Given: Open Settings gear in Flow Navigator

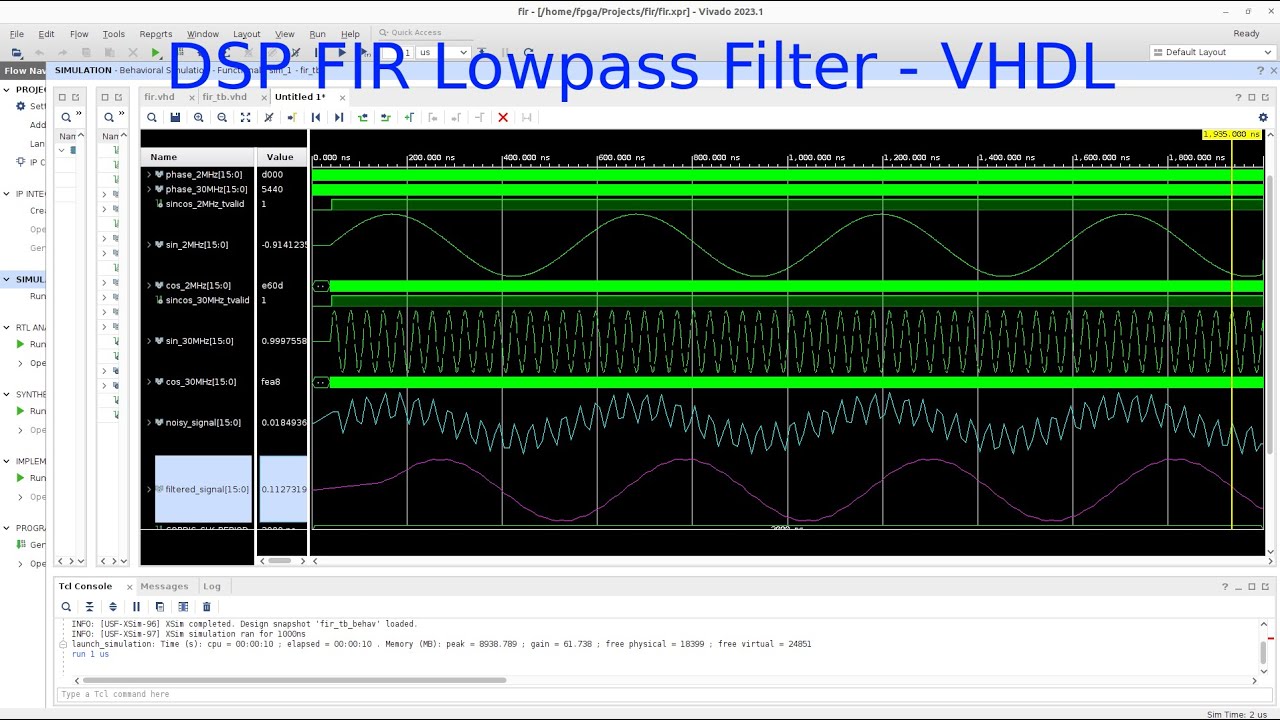Looking at the screenshot, I should [20, 106].
